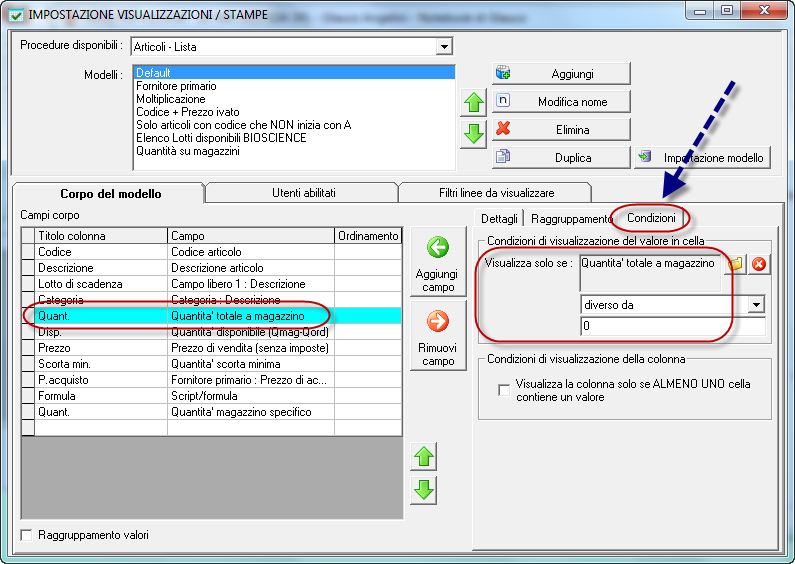Move selected field up in list

(424, 456)
